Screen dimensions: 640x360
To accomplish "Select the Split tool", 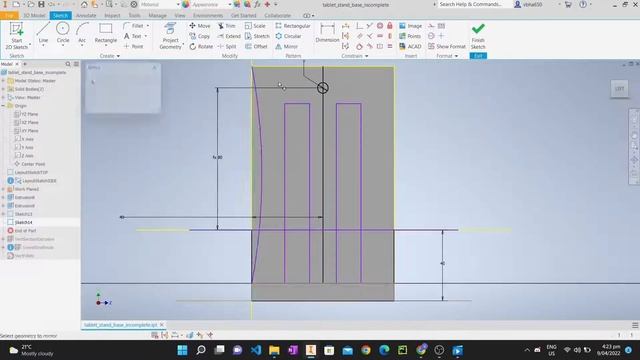I will point(227,47).
